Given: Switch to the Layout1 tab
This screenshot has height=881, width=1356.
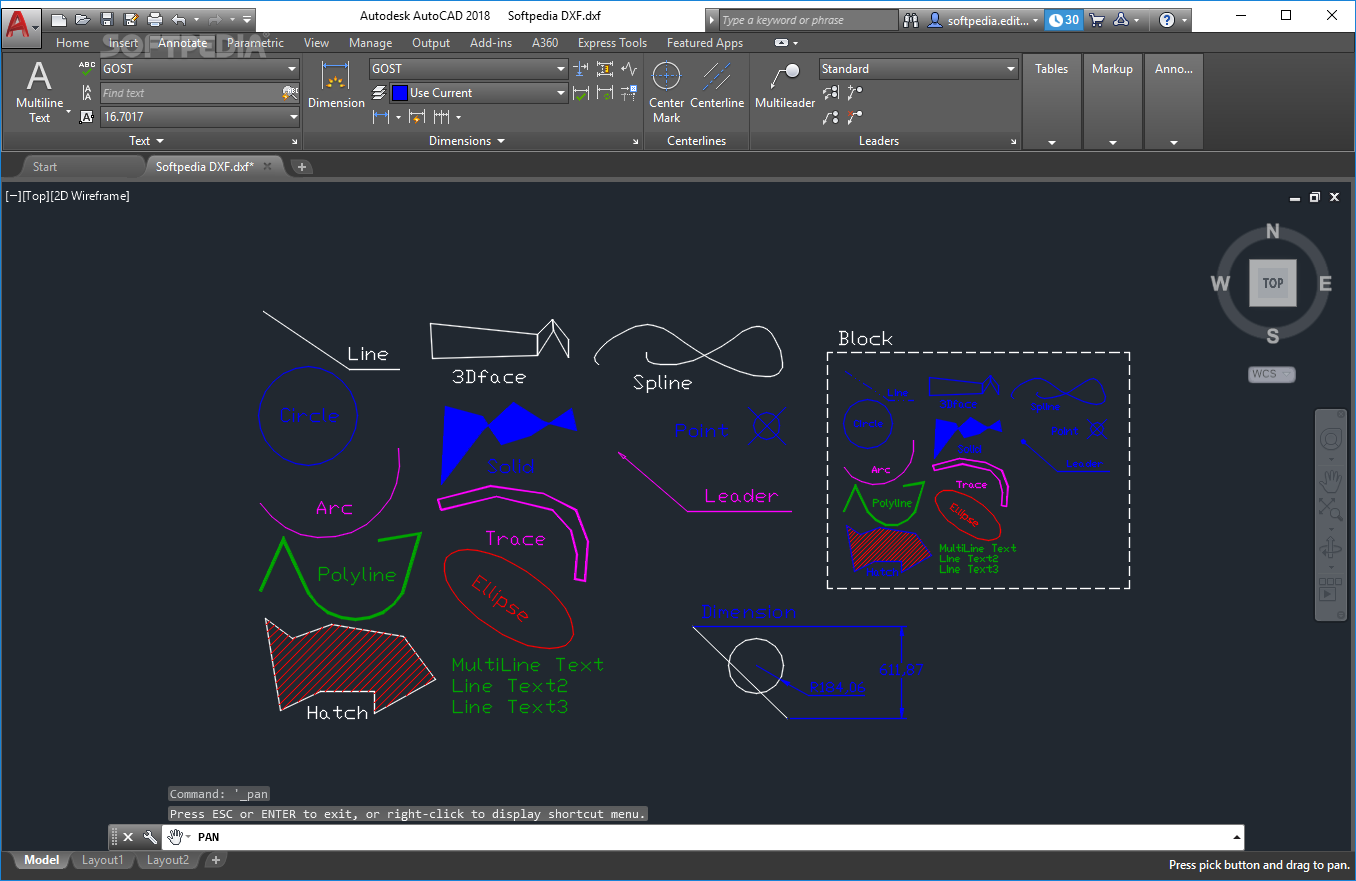Looking at the screenshot, I should coord(103,860).
